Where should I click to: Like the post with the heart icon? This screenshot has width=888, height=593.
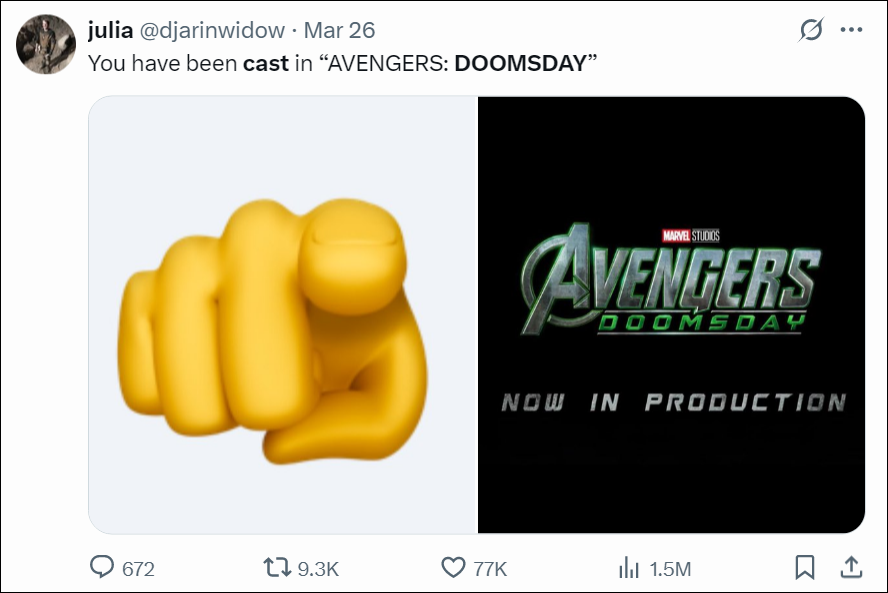coord(453,568)
